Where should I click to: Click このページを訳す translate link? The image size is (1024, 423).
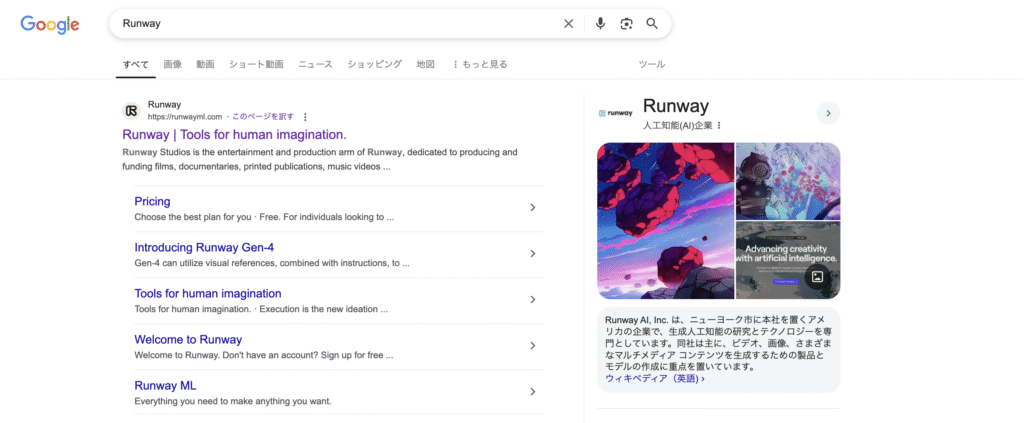(x=263, y=117)
